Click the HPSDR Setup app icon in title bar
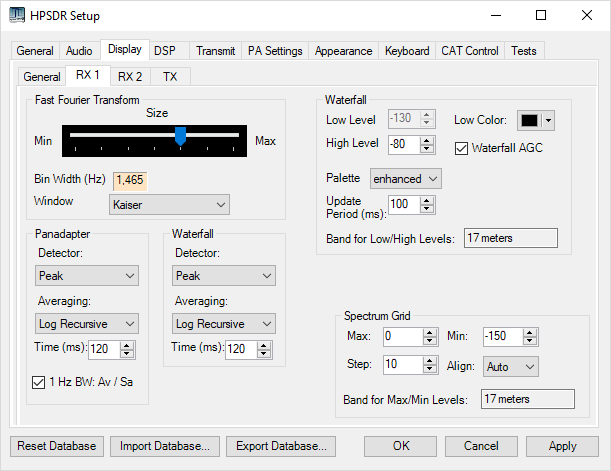Viewport: 611px width, 471px height. tap(17, 15)
